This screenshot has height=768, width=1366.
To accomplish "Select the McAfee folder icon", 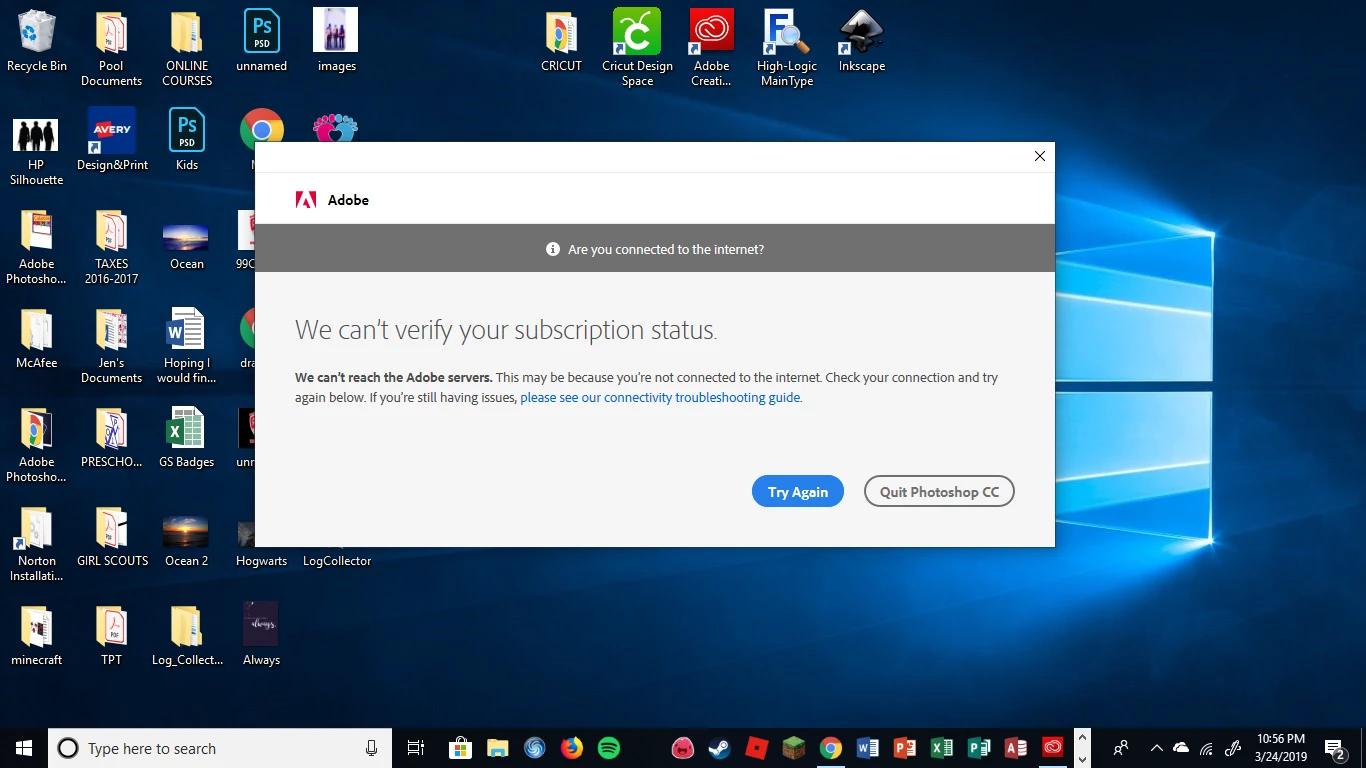I will 37,338.
